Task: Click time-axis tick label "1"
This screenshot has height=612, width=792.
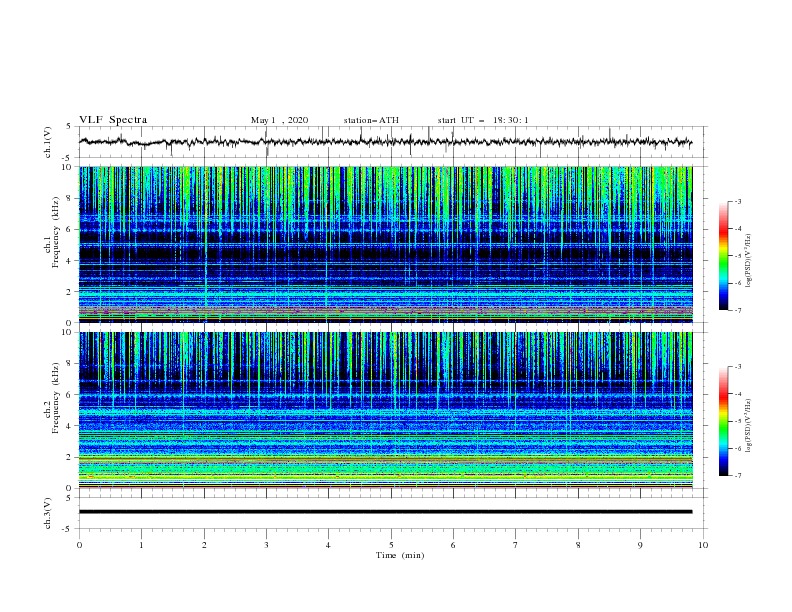Action: [x=142, y=545]
